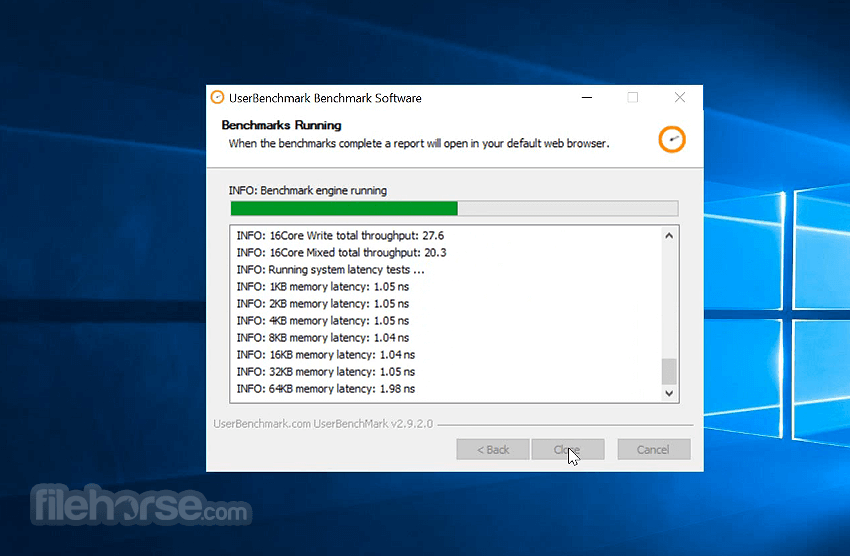
Task: Select the 32KB memory latency line
Action: (x=325, y=372)
